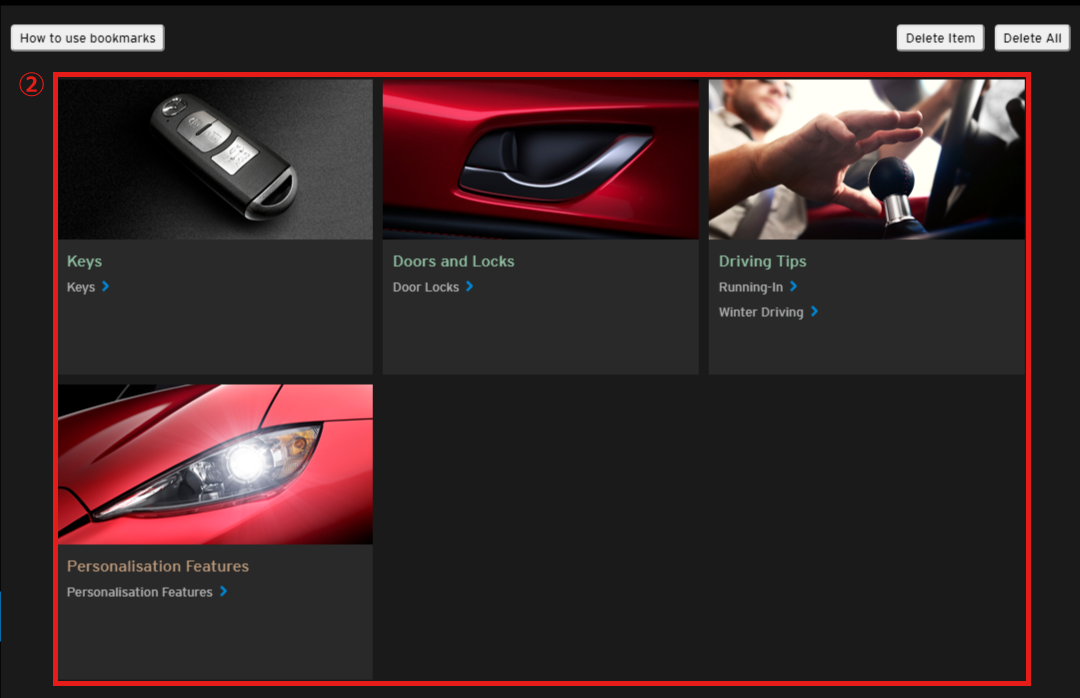This screenshot has width=1080, height=698.
Task: Open the gear shift driving image
Action: coord(866,159)
